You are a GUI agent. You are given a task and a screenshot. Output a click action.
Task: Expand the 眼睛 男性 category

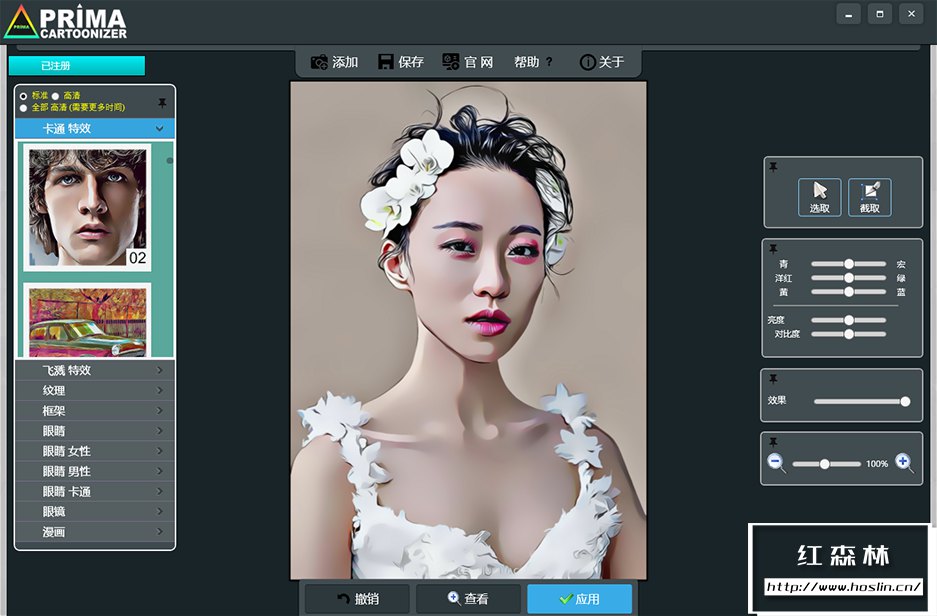(x=95, y=471)
